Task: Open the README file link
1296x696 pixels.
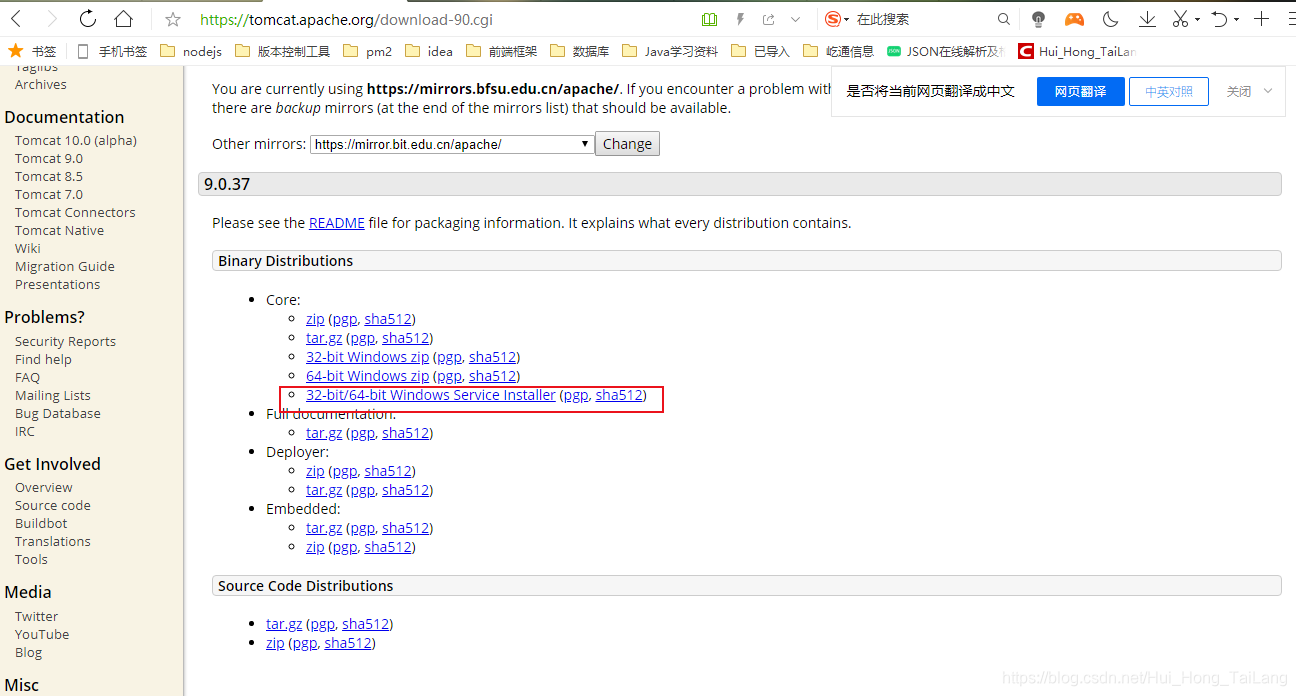Action: pos(337,223)
